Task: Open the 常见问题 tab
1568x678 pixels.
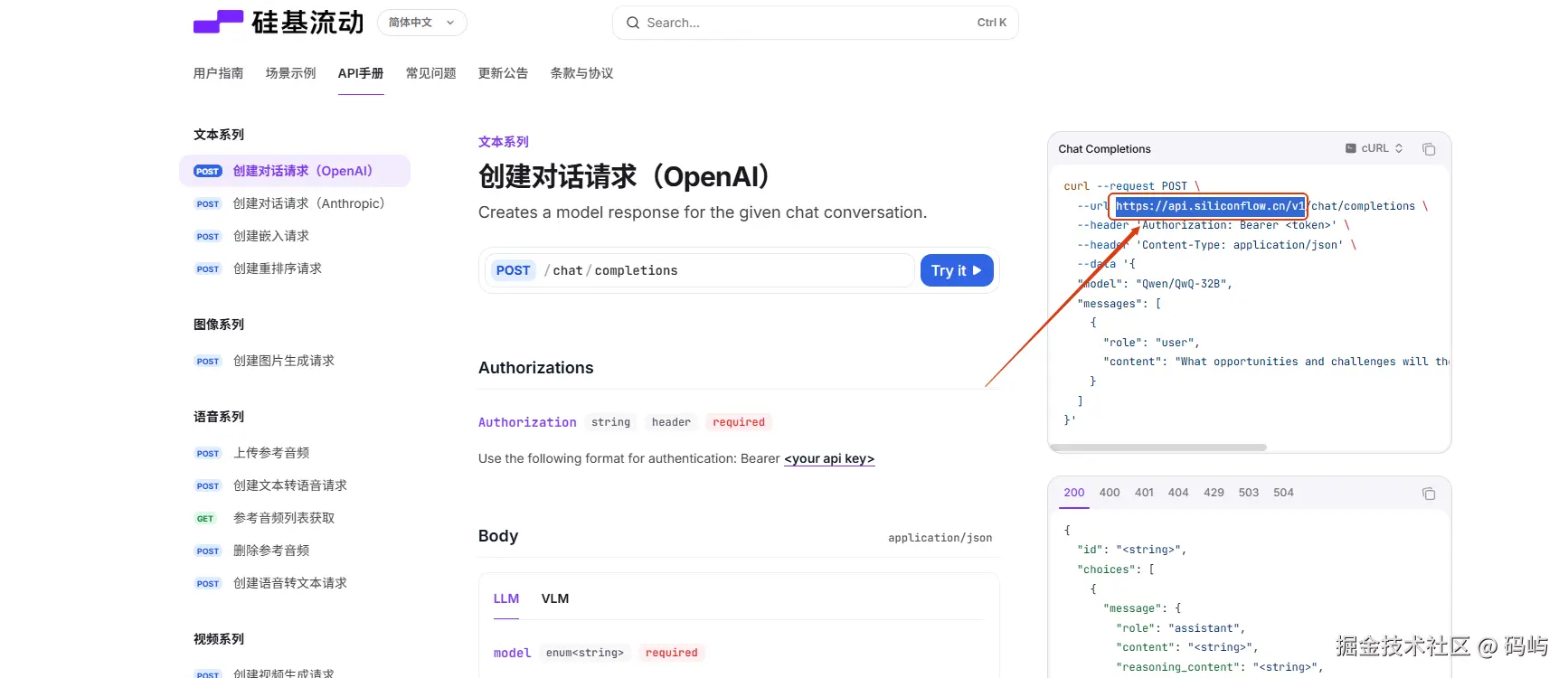Action: [x=430, y=73]
